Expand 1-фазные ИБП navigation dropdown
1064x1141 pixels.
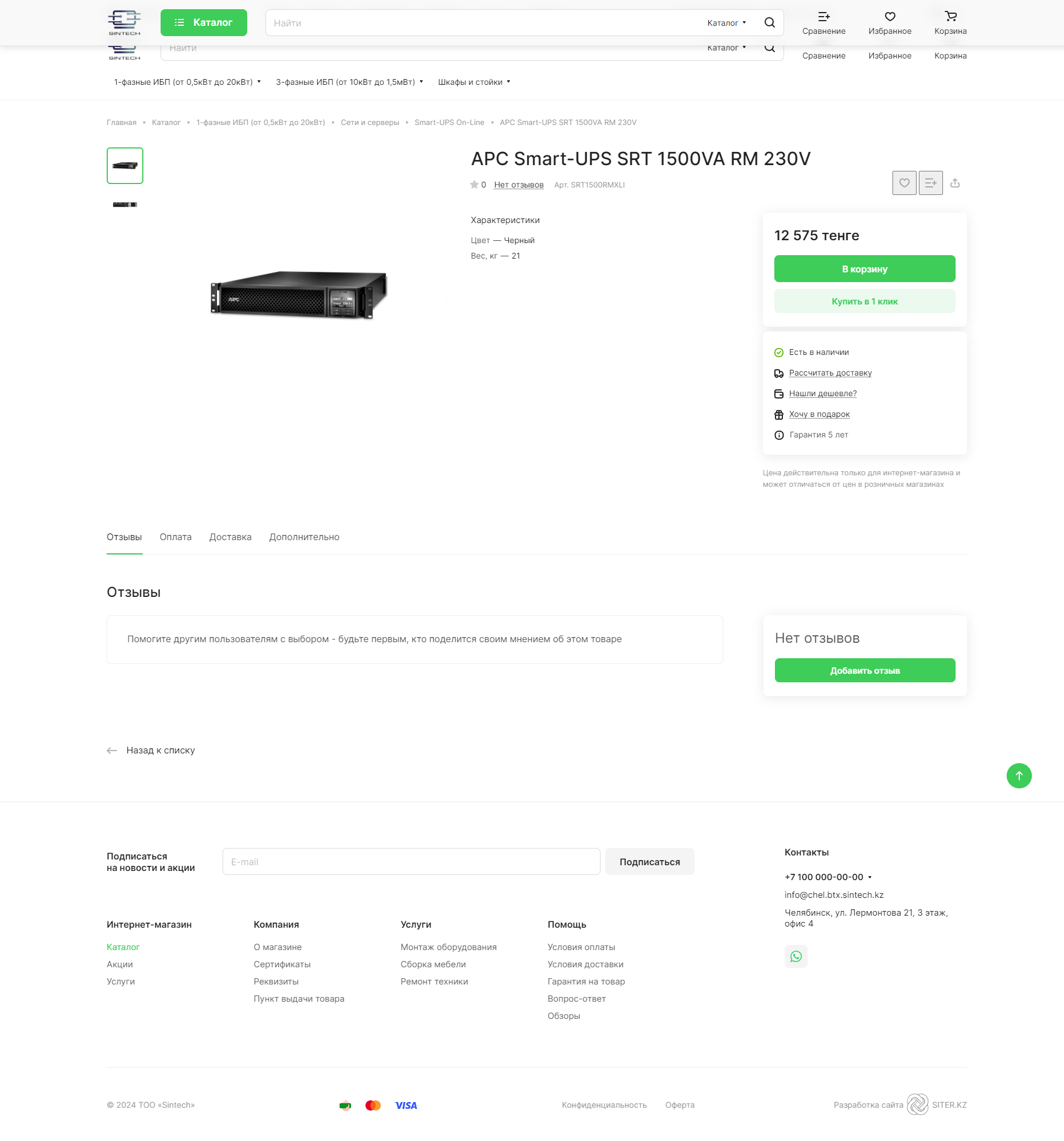click(x=187, y=82)
